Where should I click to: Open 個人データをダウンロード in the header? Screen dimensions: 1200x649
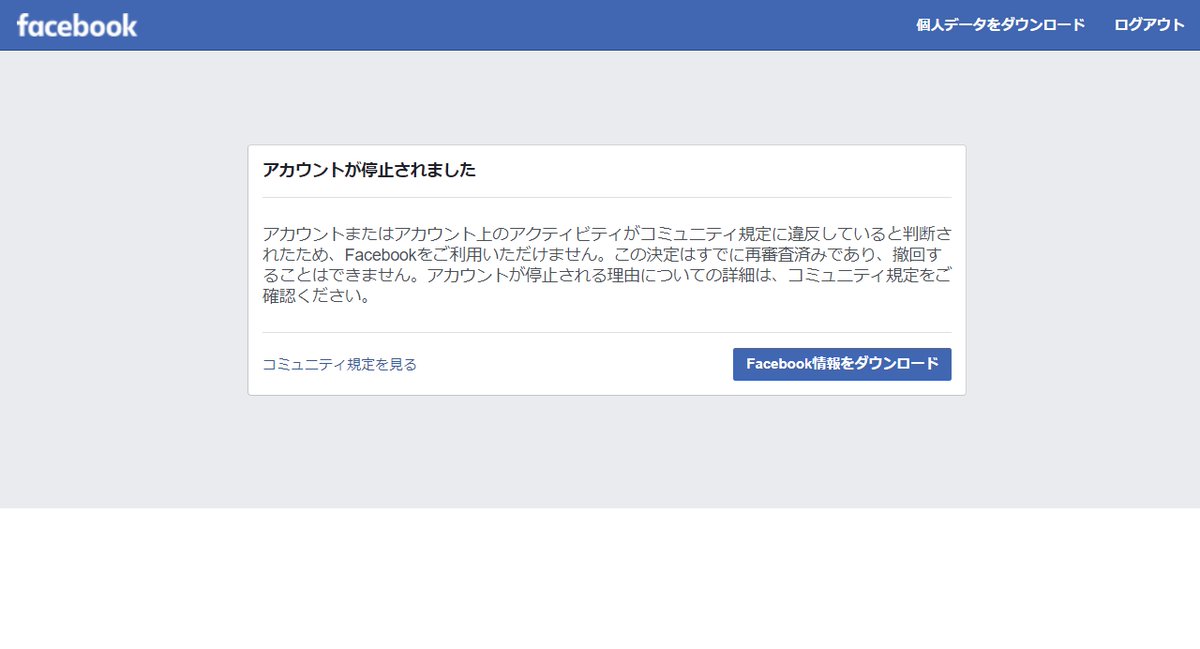click(1000, 26)
